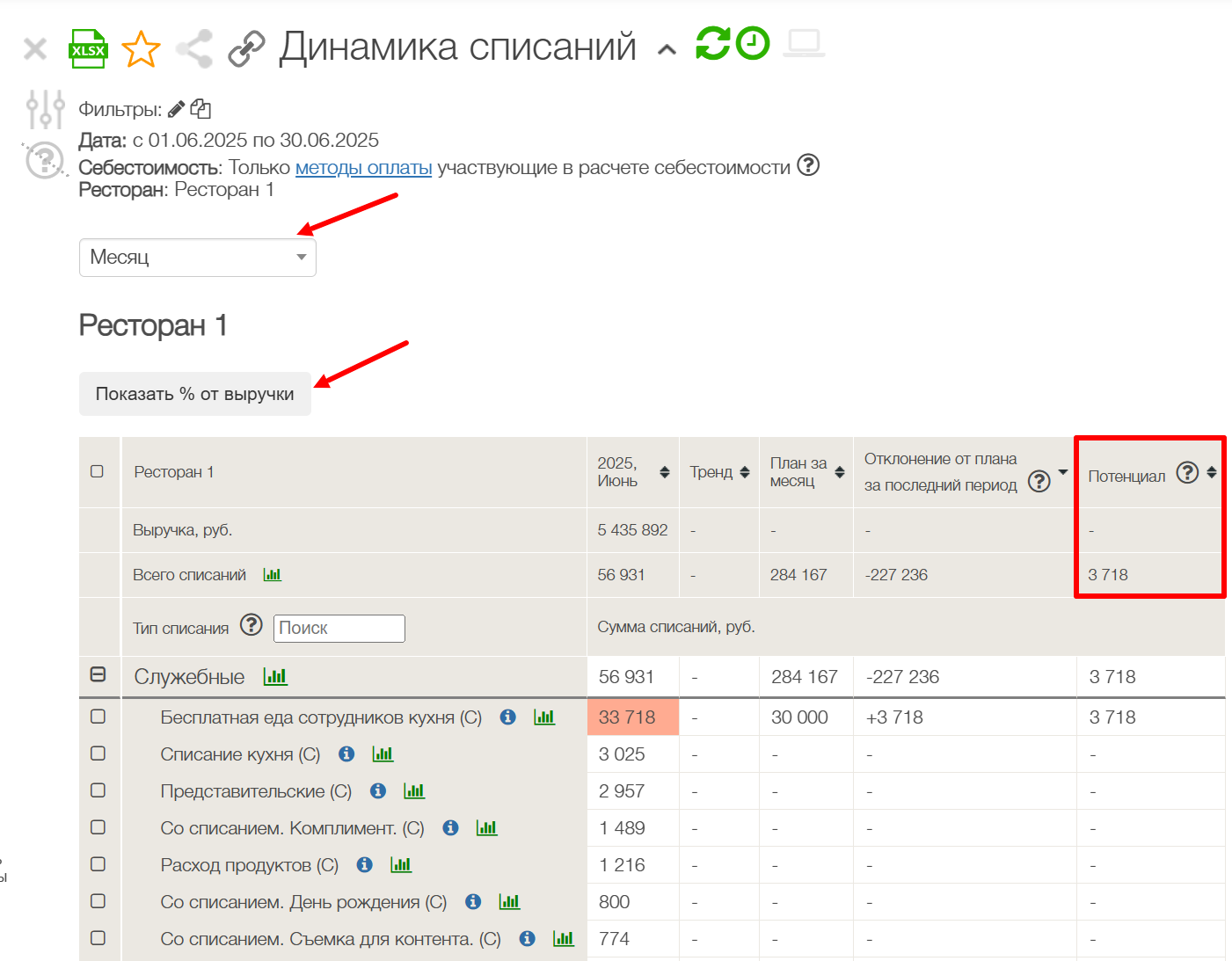Select checkbox for Расход продуктов (С)

[x=98, y=864]
